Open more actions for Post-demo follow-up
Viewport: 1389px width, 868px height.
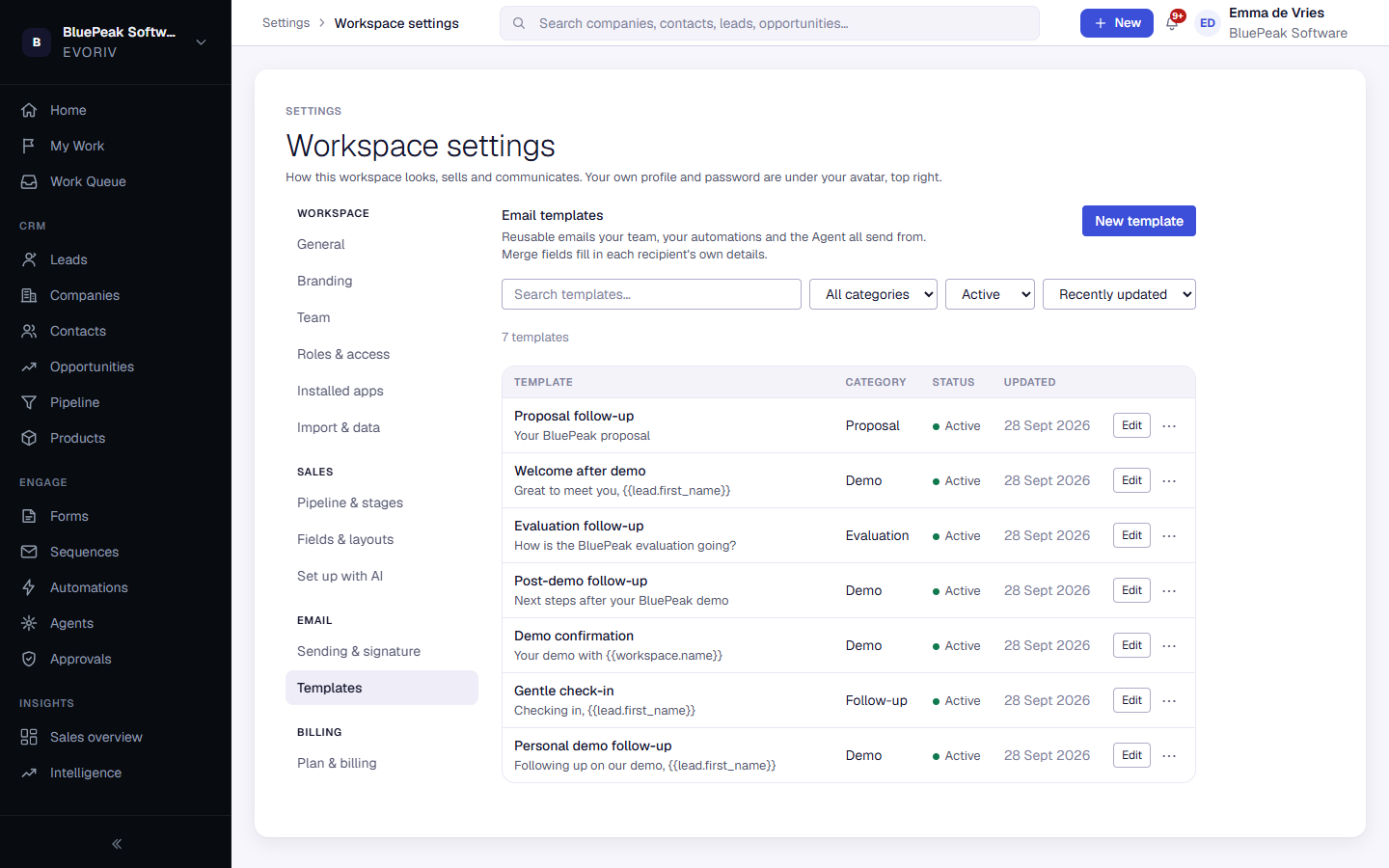(x=1169, y=590)
